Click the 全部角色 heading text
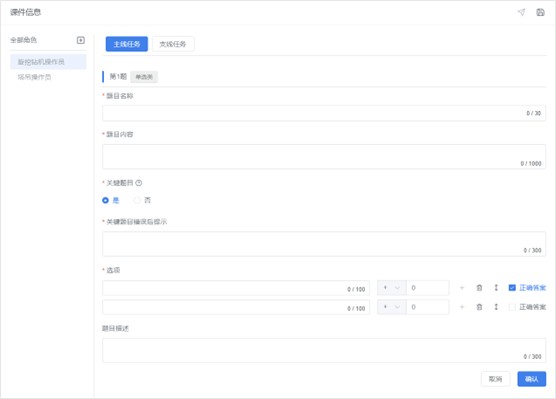The height and width of the screenshot is (399, 556). click(x=23, y=40)
